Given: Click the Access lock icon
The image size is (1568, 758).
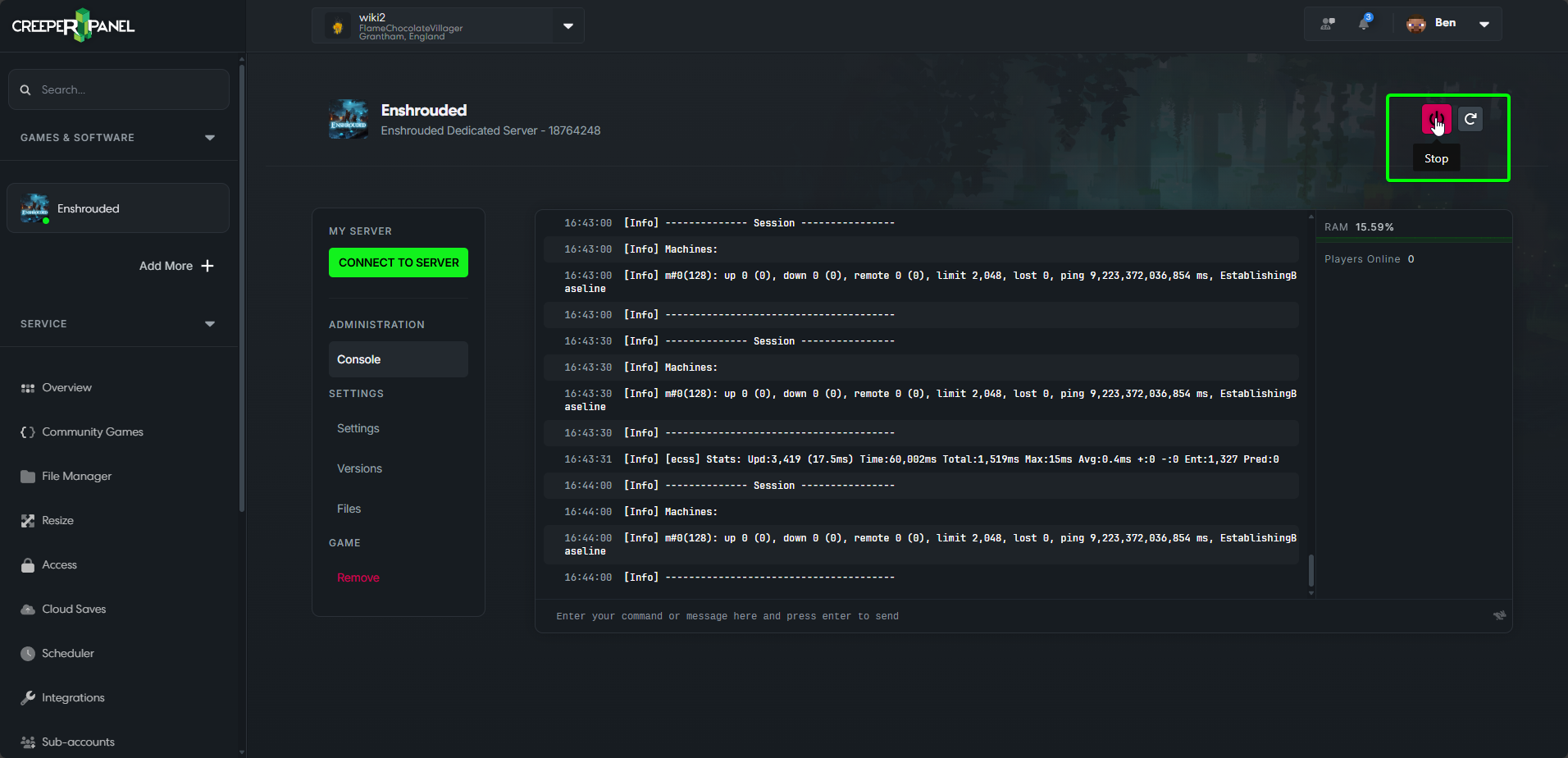Looking at the screenshot, I should coord(28,565).
